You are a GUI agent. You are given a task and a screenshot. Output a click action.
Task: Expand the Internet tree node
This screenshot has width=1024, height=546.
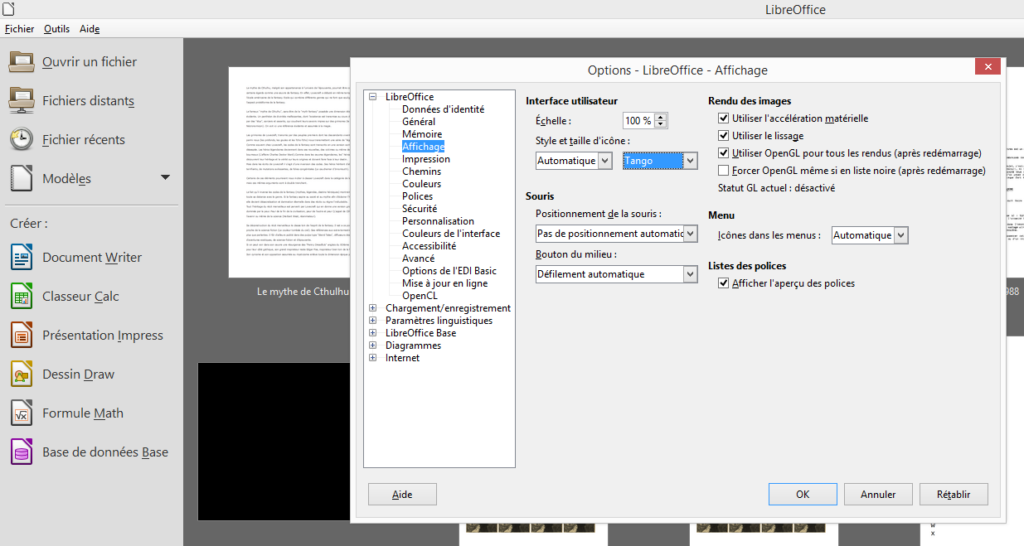[x=373, y=357]
